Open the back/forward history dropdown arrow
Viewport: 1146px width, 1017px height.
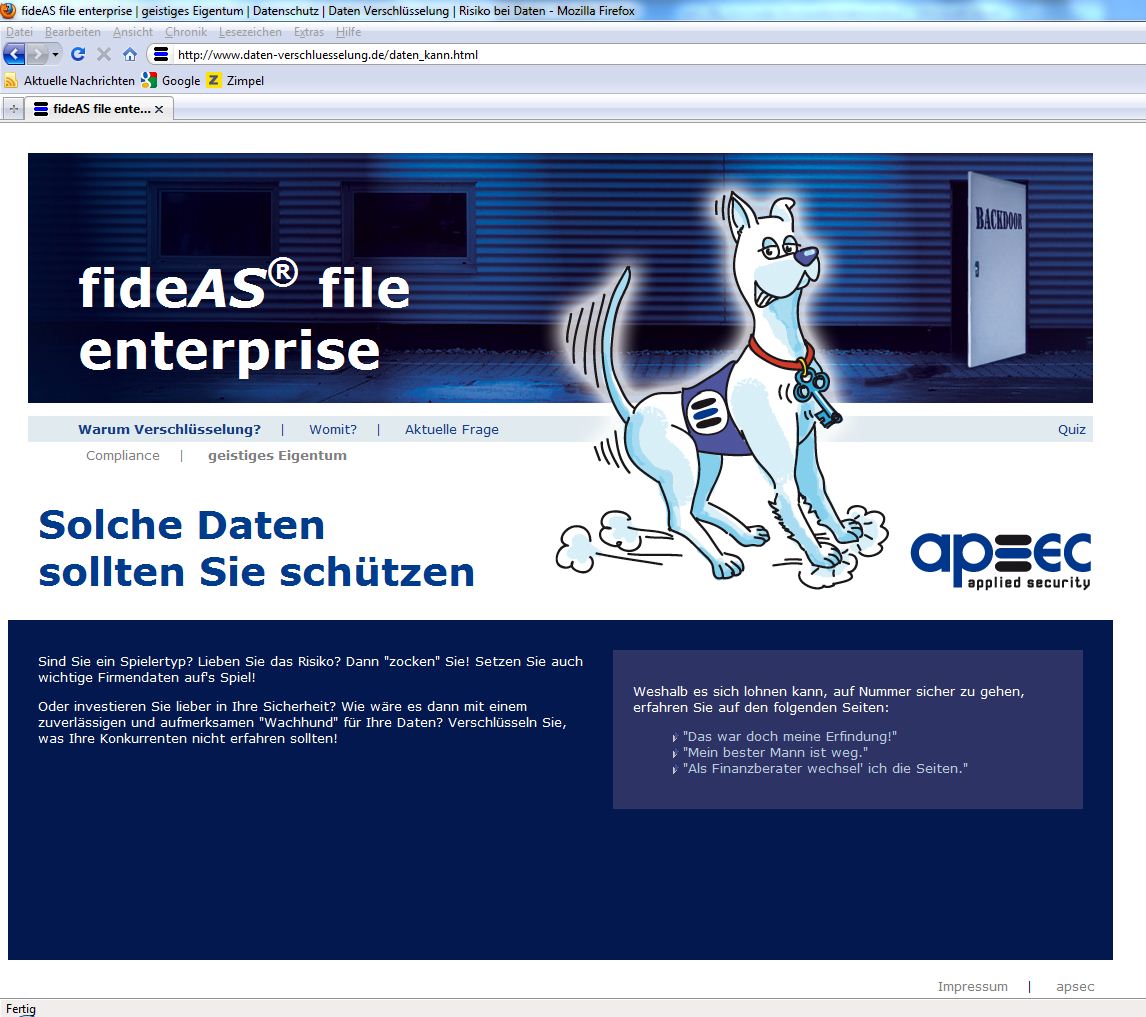56,54
